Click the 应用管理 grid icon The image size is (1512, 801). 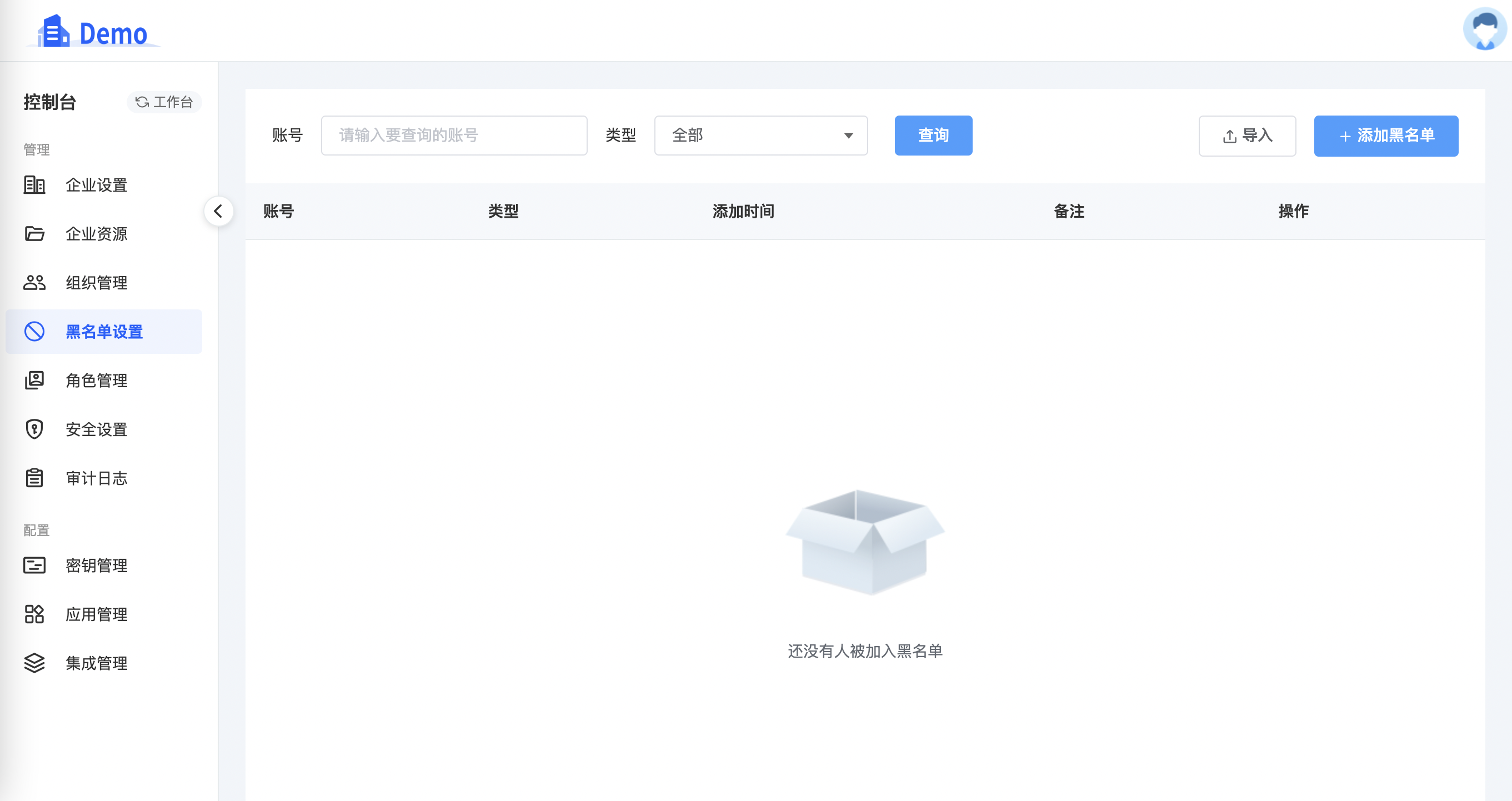click(34, 614)
